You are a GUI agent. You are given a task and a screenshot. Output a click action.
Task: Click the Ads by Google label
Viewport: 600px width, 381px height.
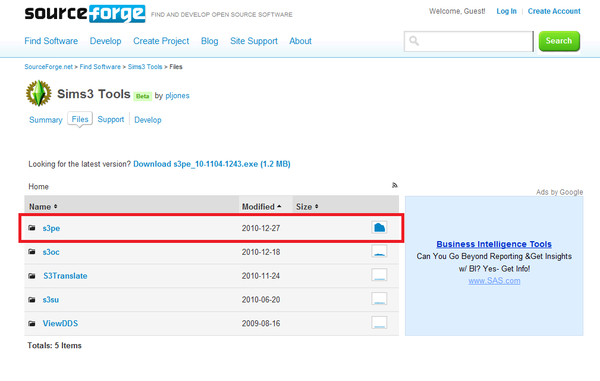coord(559,192)
